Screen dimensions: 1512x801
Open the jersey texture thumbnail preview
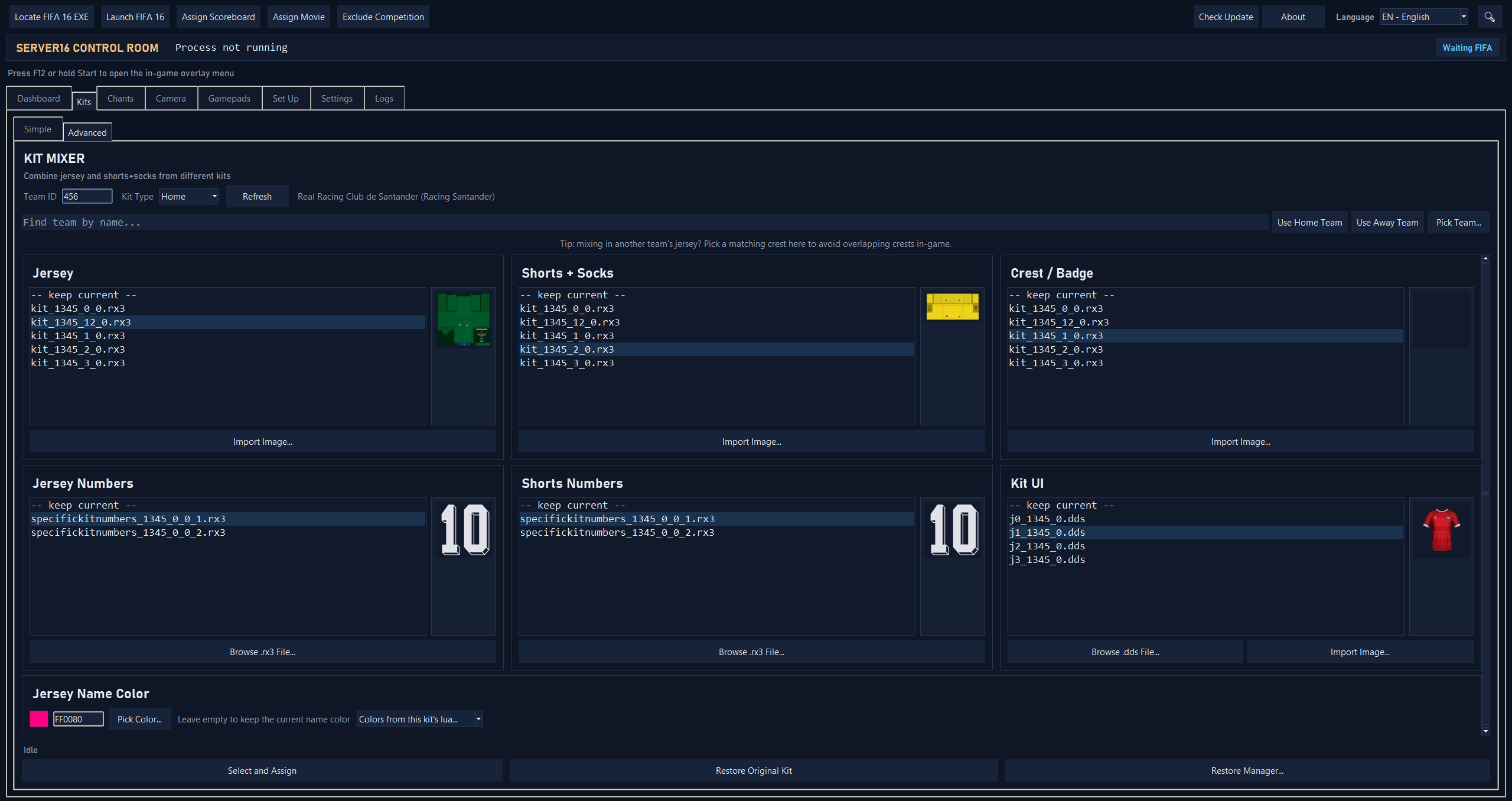(464, 320)
